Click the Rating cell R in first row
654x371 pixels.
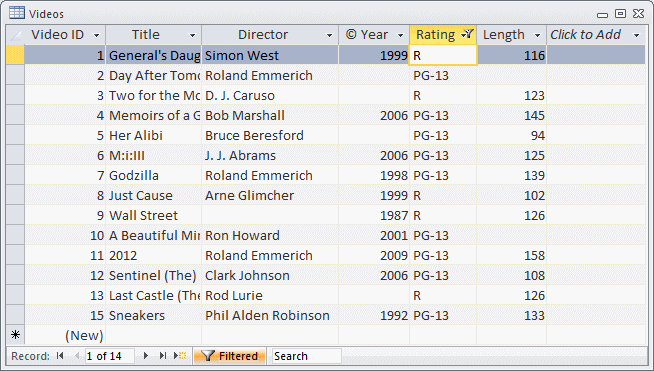coord(443,55)
